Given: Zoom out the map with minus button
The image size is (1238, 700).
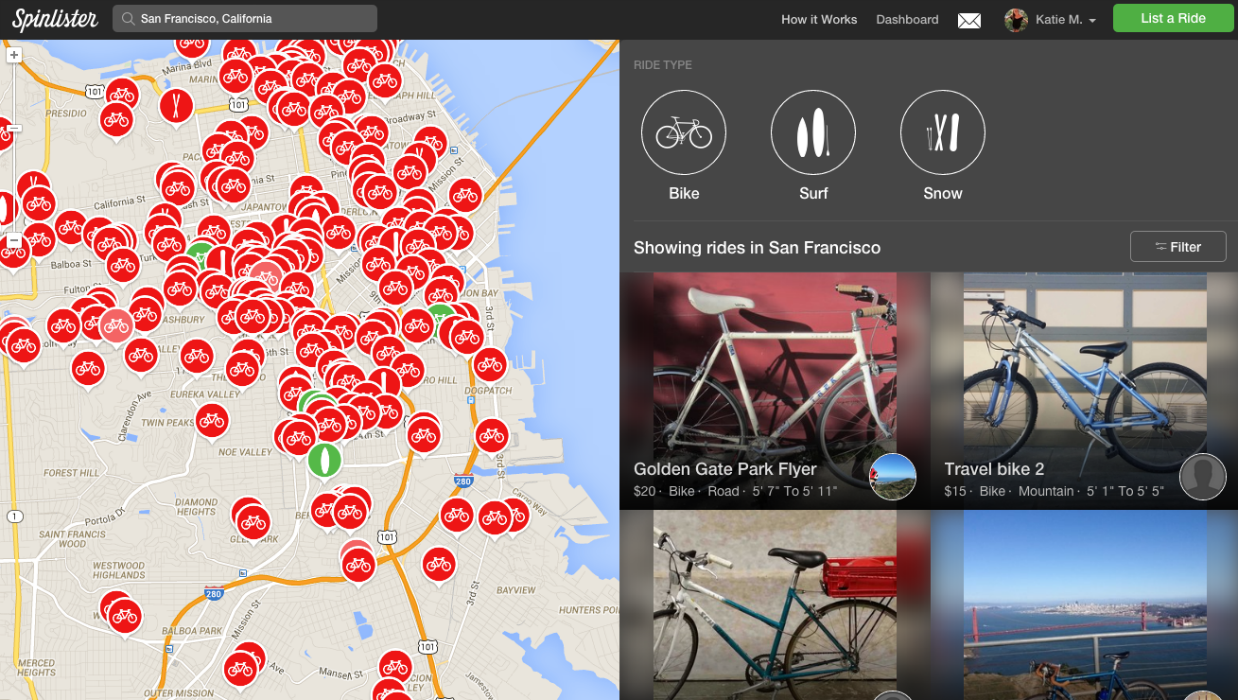Looking at the screenshot, I should (14, 241).
